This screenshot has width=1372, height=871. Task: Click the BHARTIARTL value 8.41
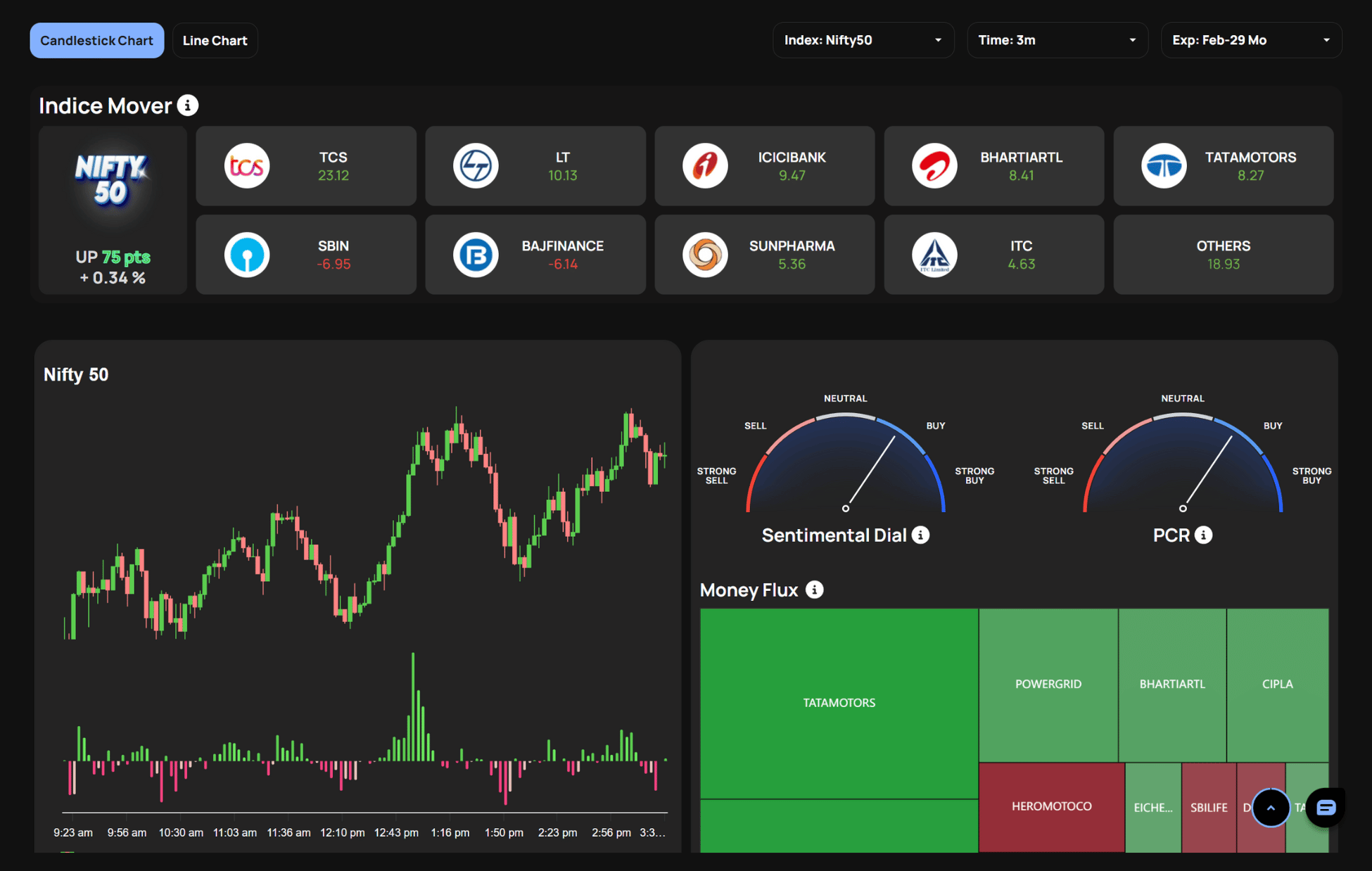coord(1022,176)
